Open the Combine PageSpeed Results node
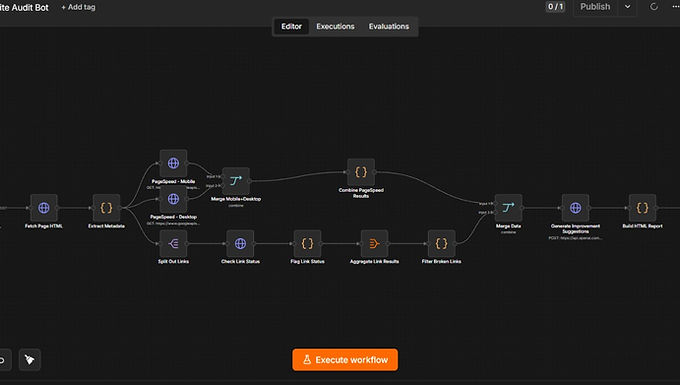 pyautogui.click(x=361, y=172)
